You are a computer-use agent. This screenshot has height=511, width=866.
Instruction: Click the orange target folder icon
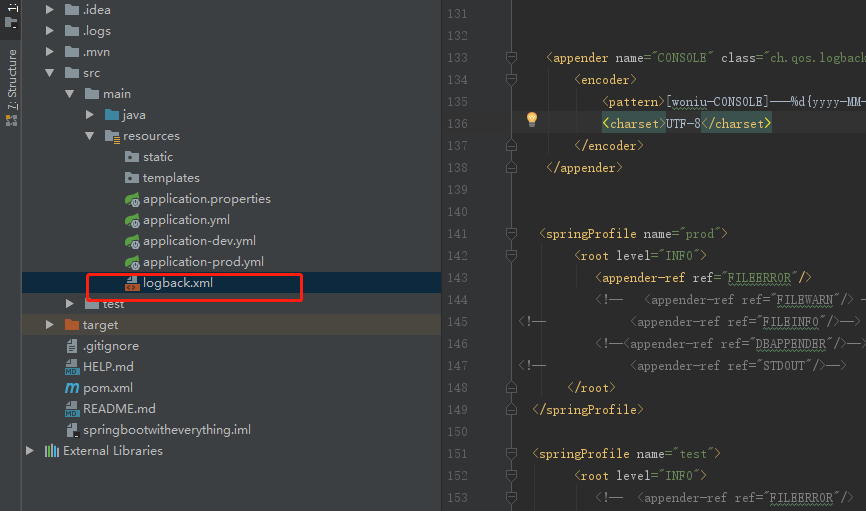(72, 325)
